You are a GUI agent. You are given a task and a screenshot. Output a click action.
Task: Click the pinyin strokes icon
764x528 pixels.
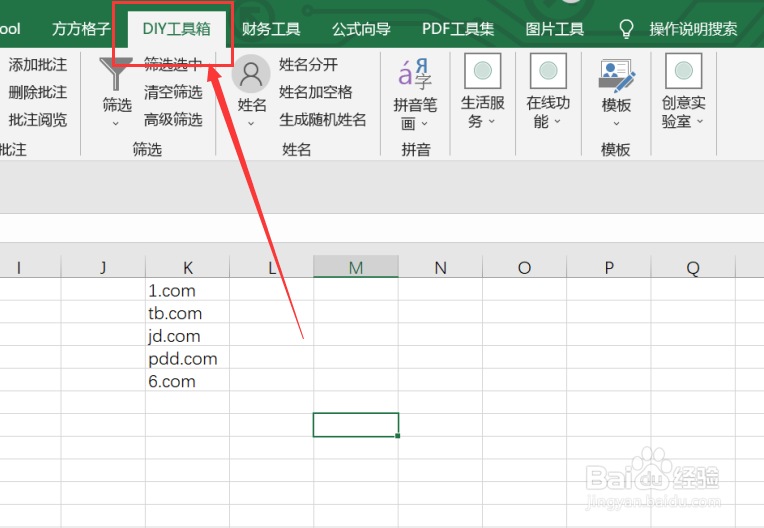[x=415, y=74]
